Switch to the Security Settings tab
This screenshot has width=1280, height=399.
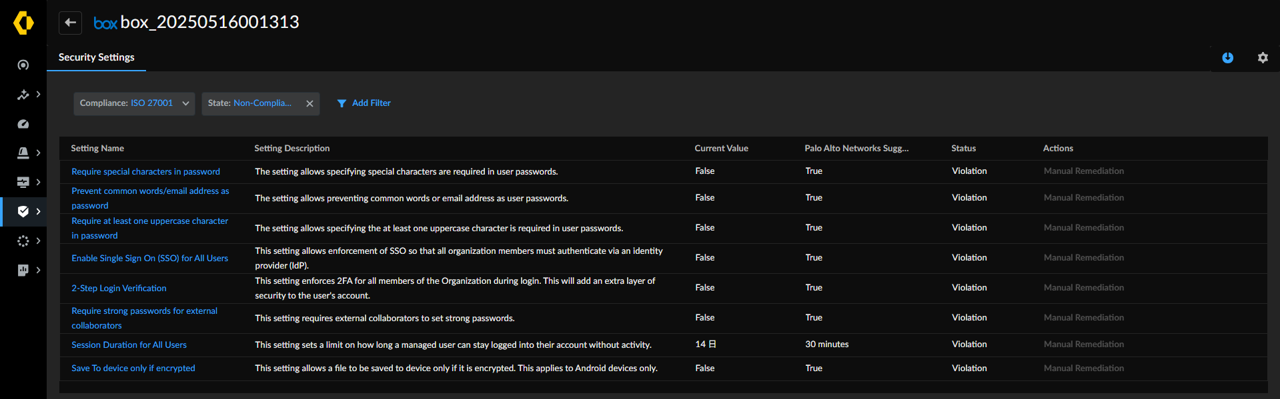click(96, 57)
